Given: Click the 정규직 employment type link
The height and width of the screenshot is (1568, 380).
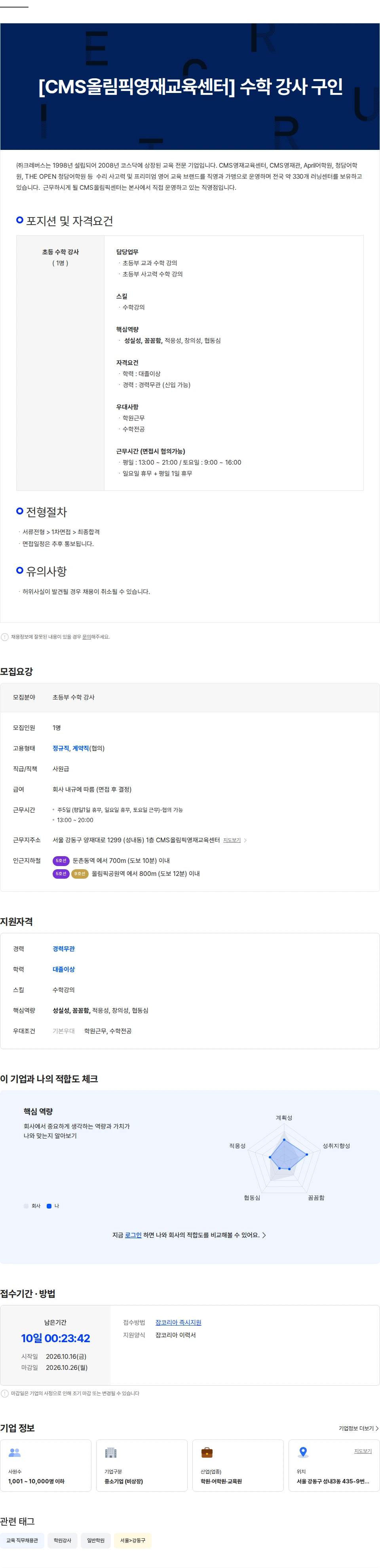Looking at the screenshot, I should [x=60, y=748].
